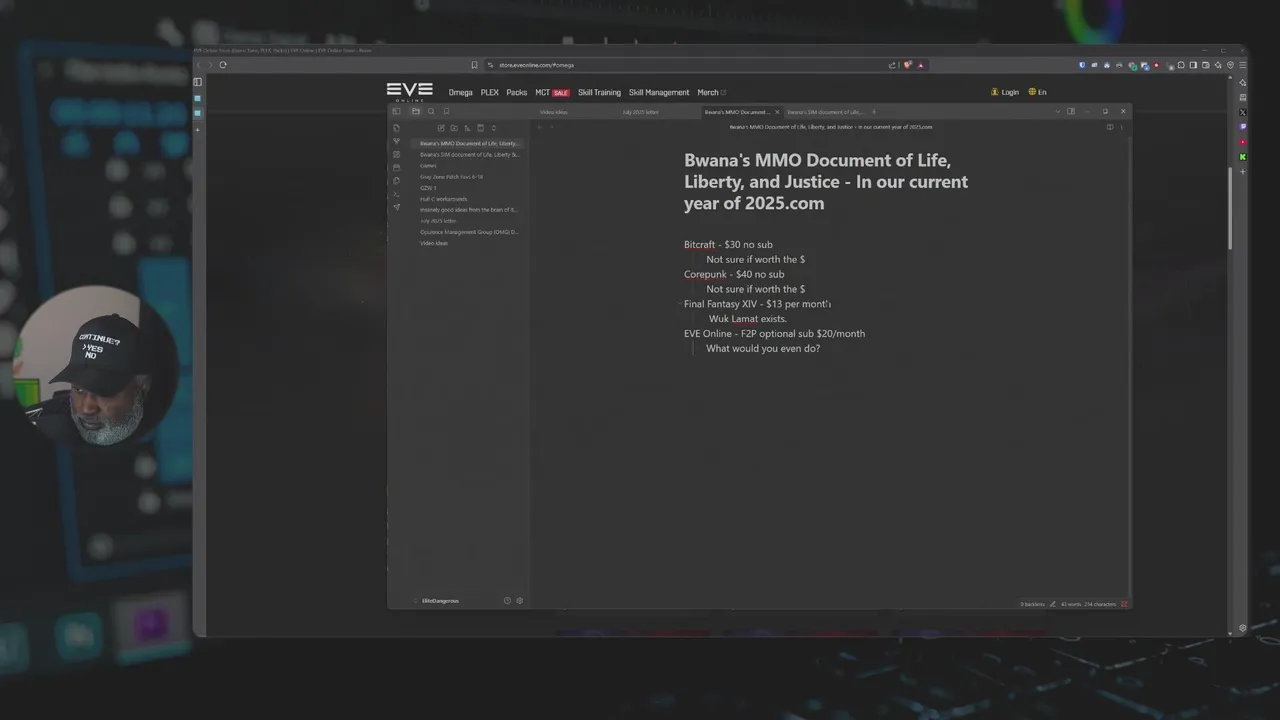Open the files explorer pane icon
Viewport: 1280px width, 720px height.
(x=415, y=111)
